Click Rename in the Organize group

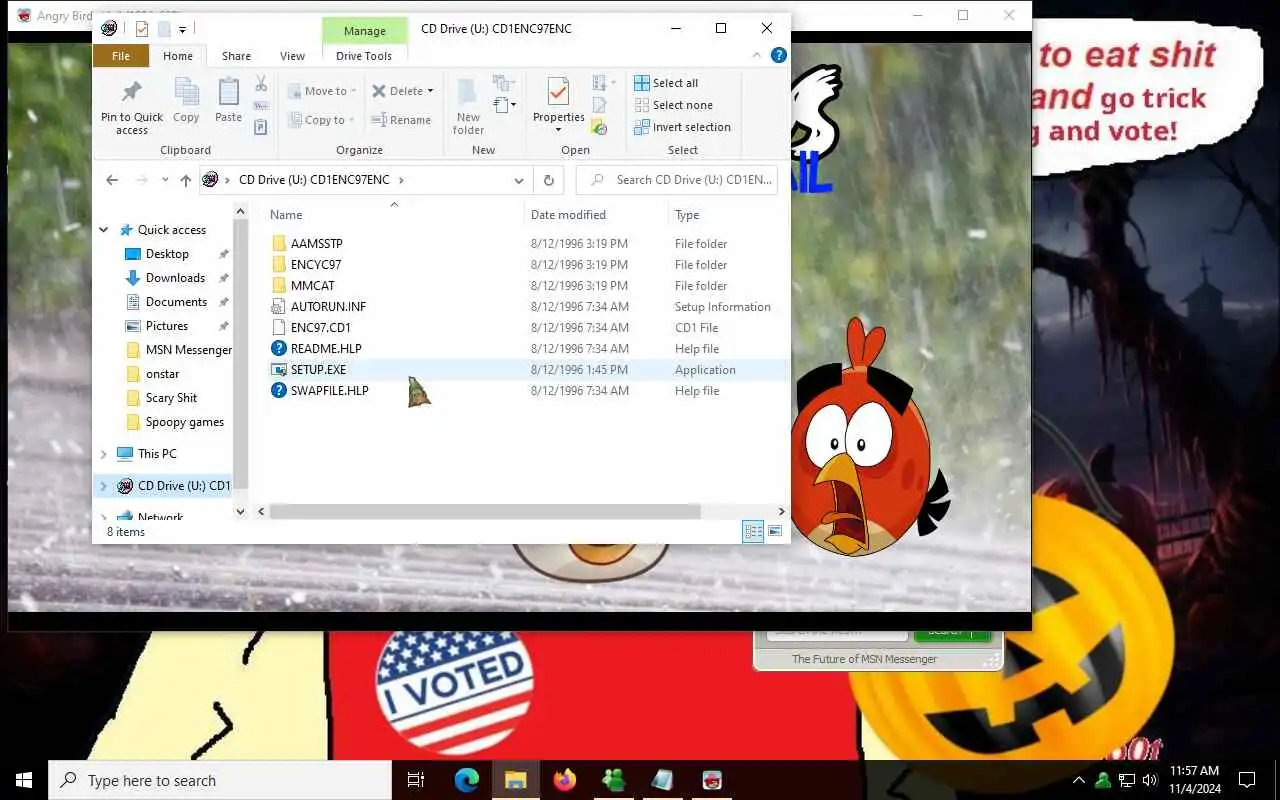coord(401,120)
